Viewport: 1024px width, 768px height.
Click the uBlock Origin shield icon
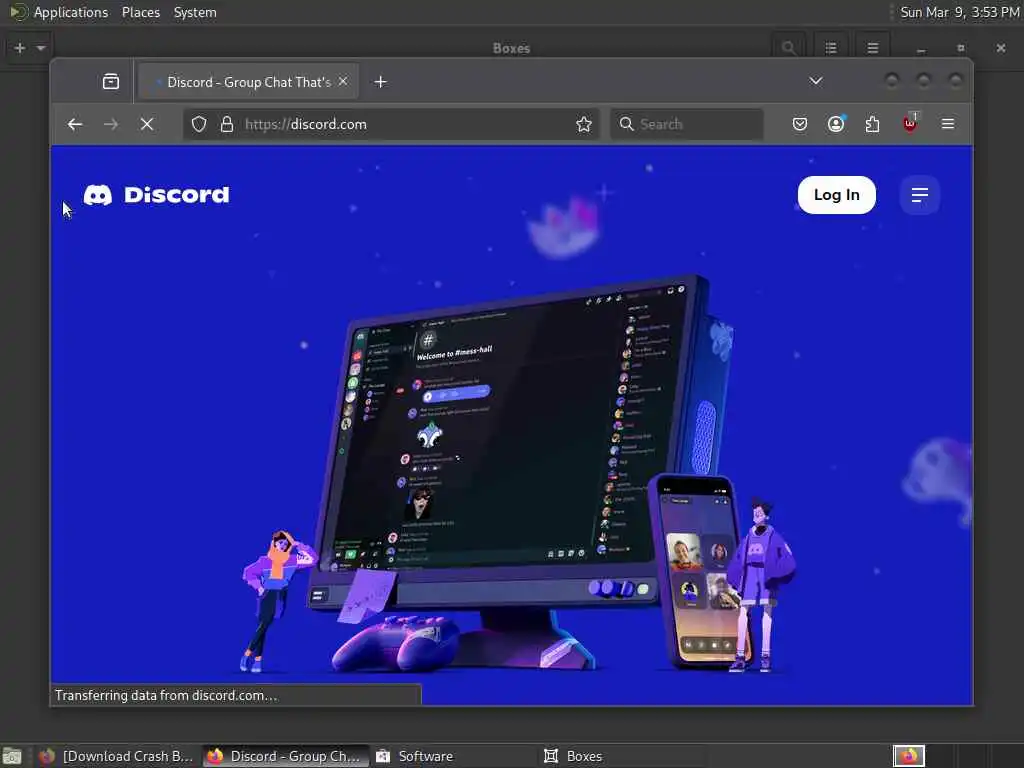click(910, 123)
